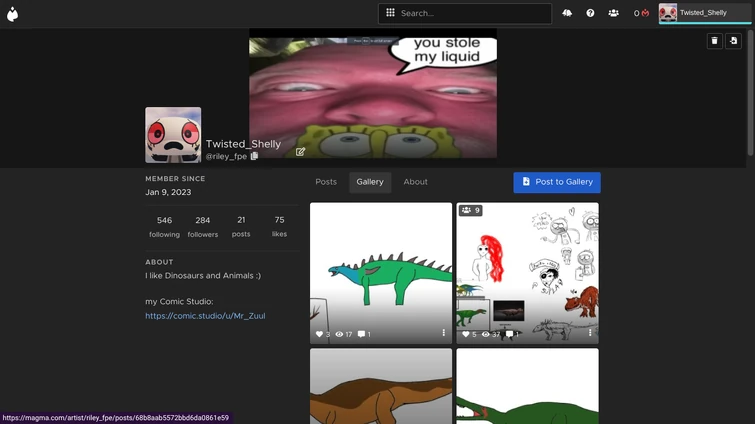Open the friends group icon
The width and height of the screenshot is (755, 424).
pyautogui.click(x=613, y=13)
